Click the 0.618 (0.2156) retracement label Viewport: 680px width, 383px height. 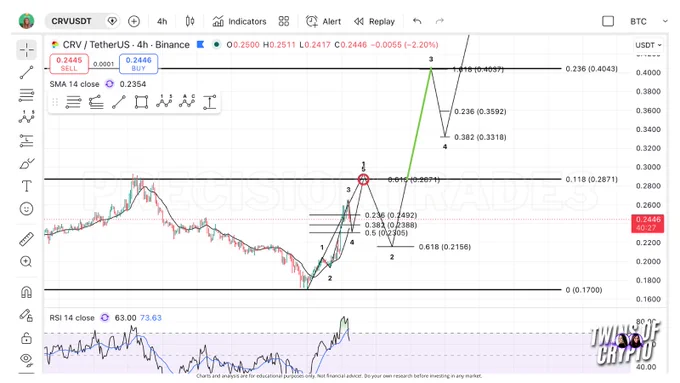tap(445, 247)
